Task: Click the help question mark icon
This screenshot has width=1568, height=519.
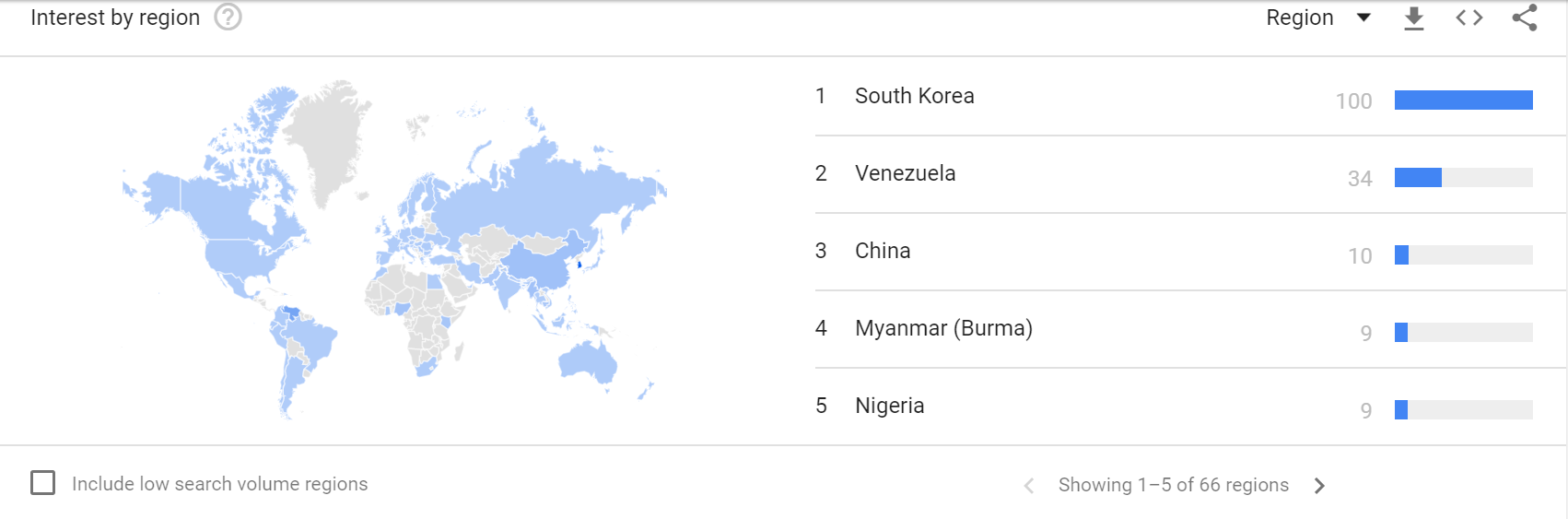Action: tap(228, 18)
